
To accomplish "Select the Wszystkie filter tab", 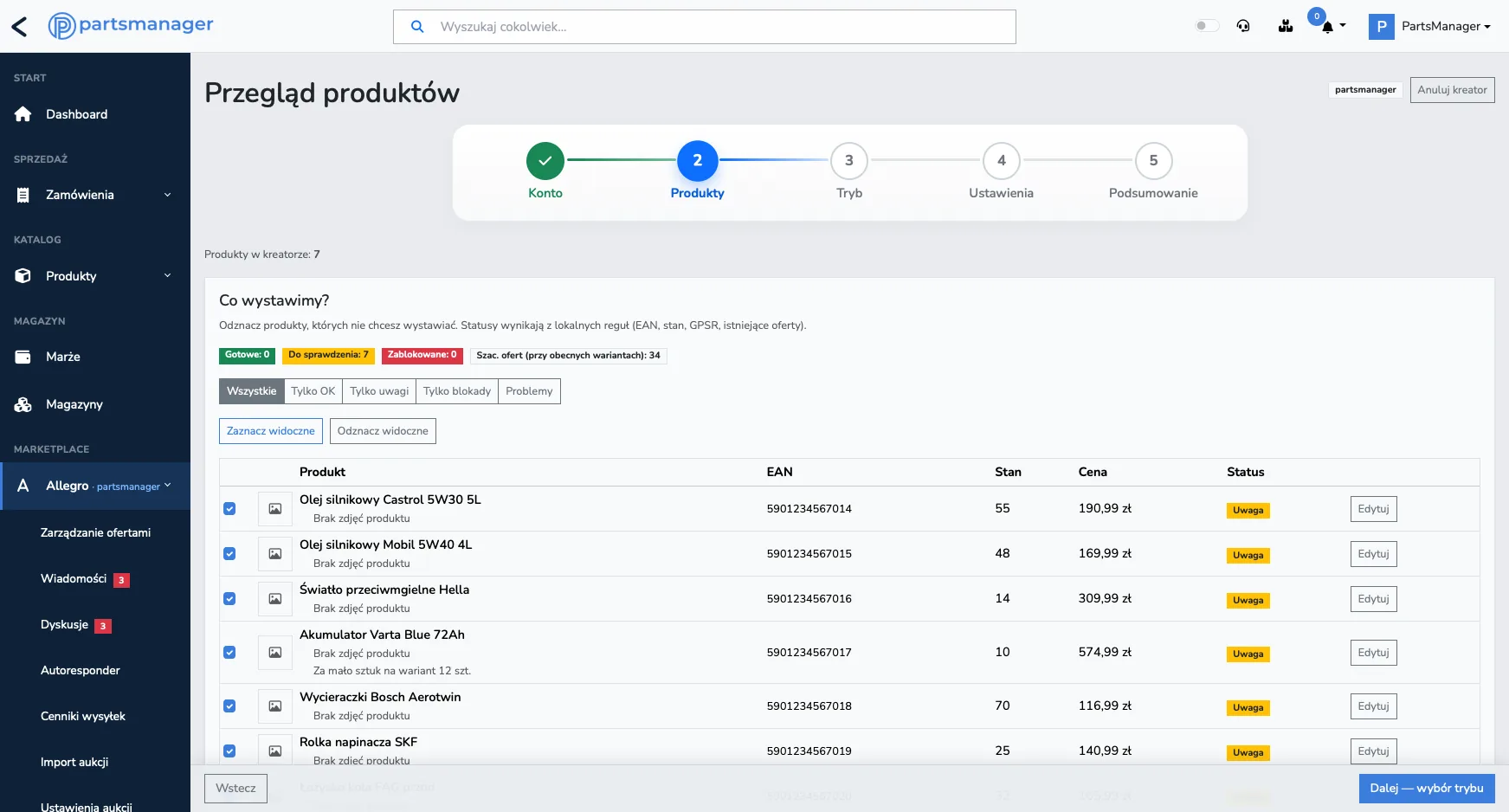I will 252,391.
